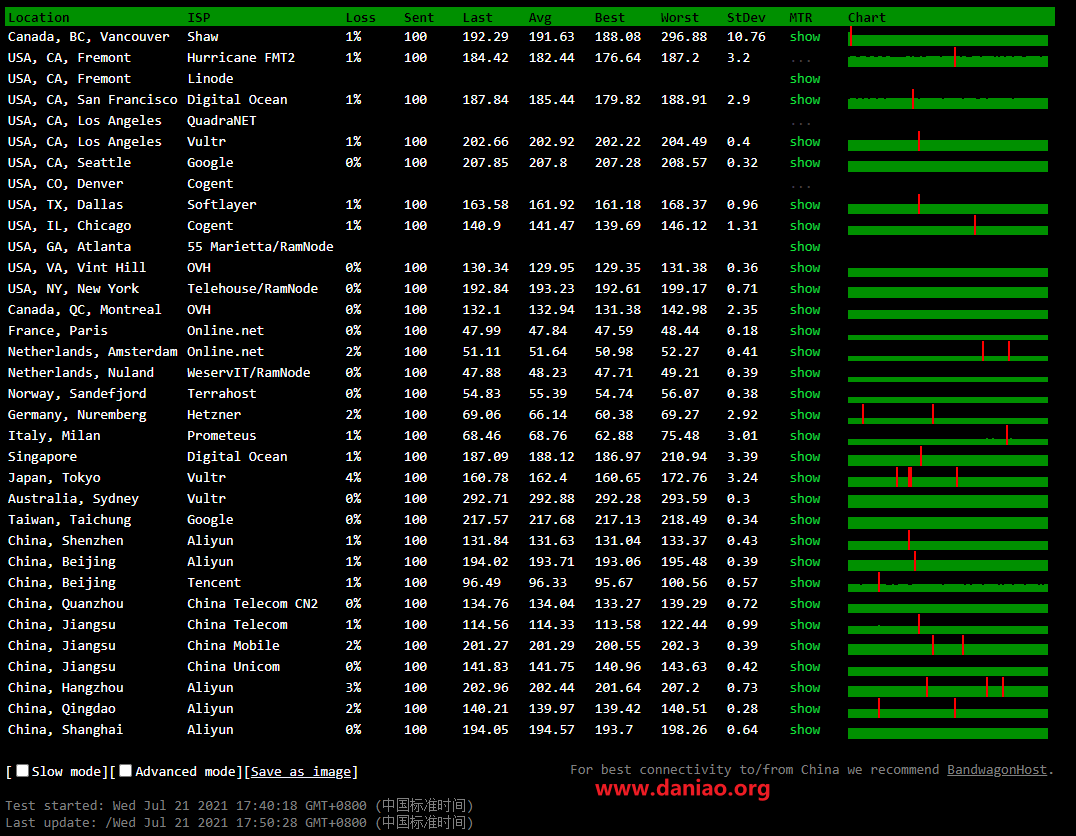Show MTR for Taichung Google

click(x=805, y=520)
